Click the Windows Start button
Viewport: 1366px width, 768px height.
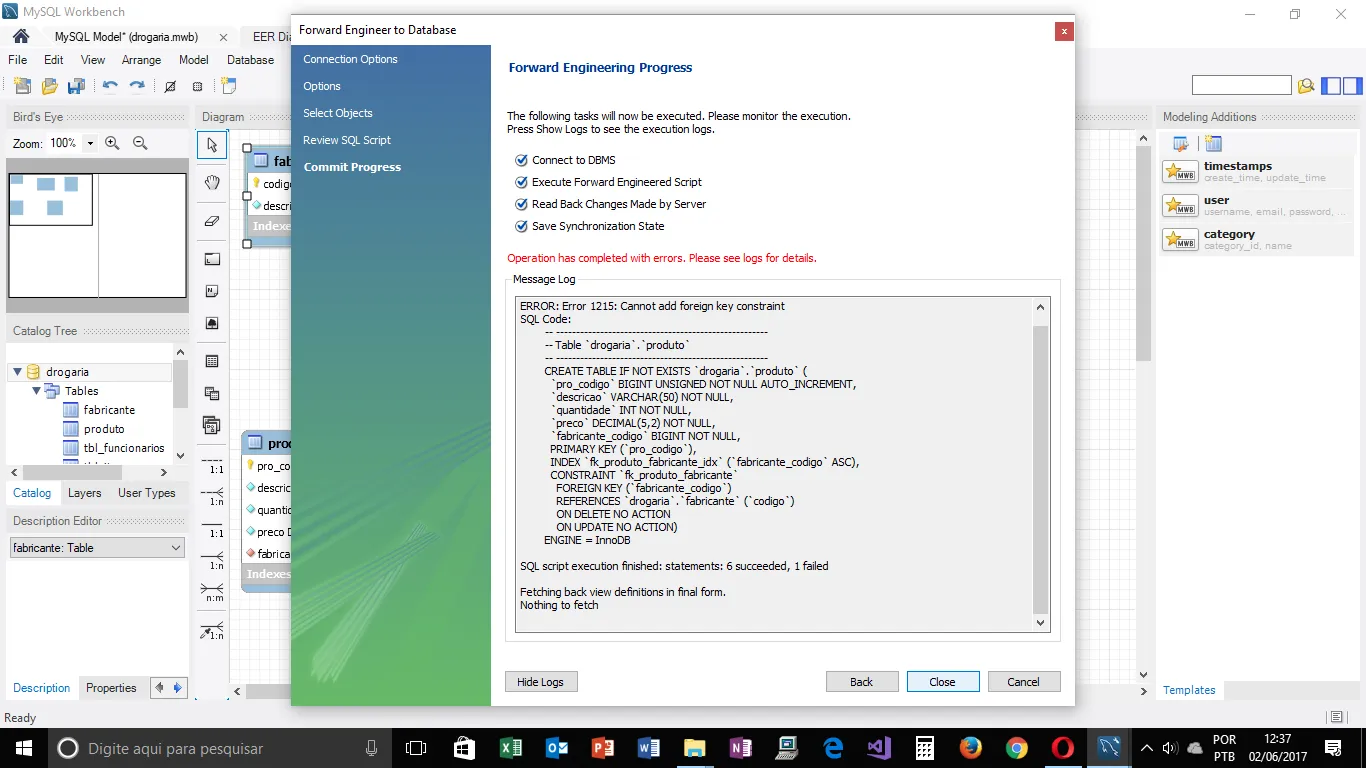22,748
